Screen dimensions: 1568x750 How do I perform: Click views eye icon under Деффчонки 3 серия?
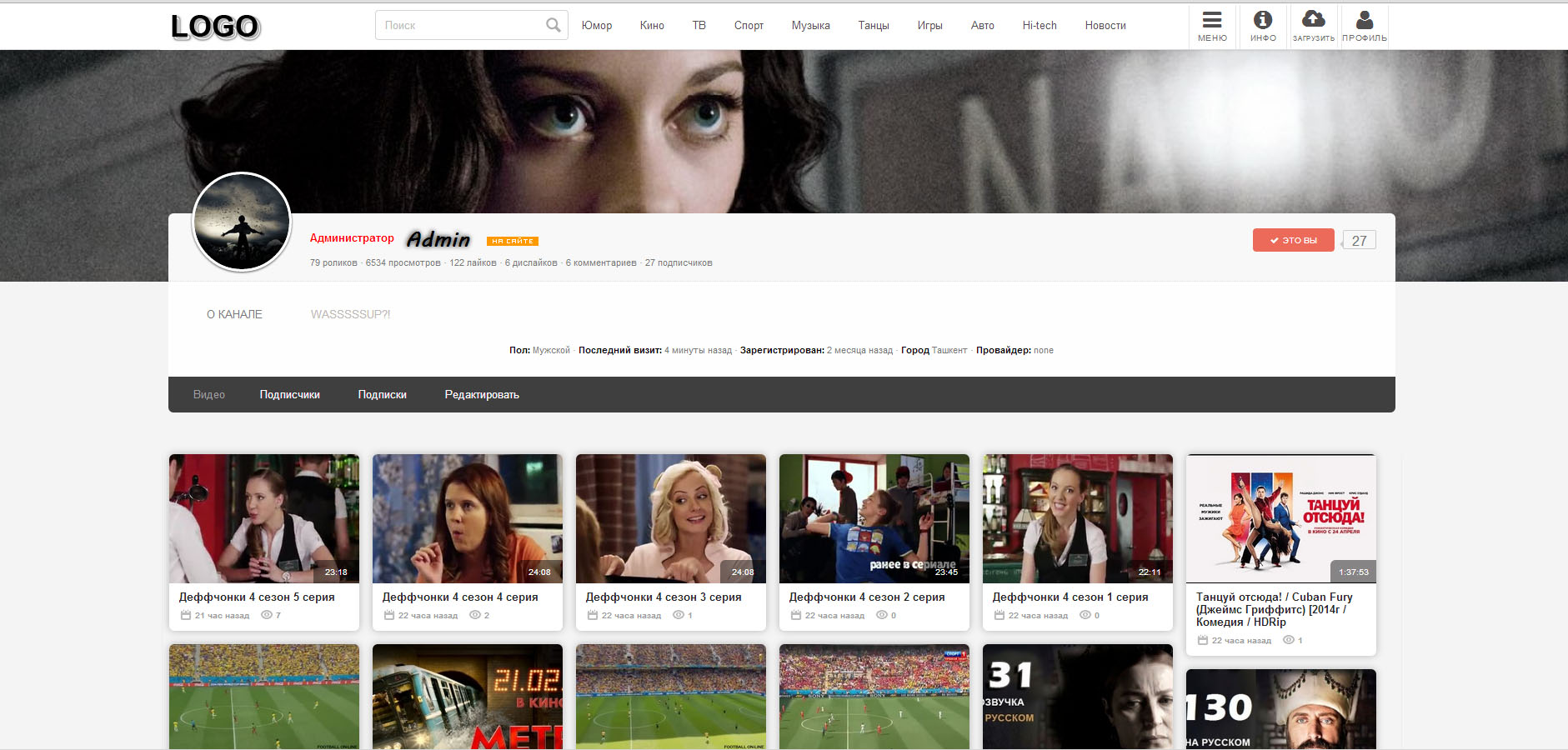point(679,615)
